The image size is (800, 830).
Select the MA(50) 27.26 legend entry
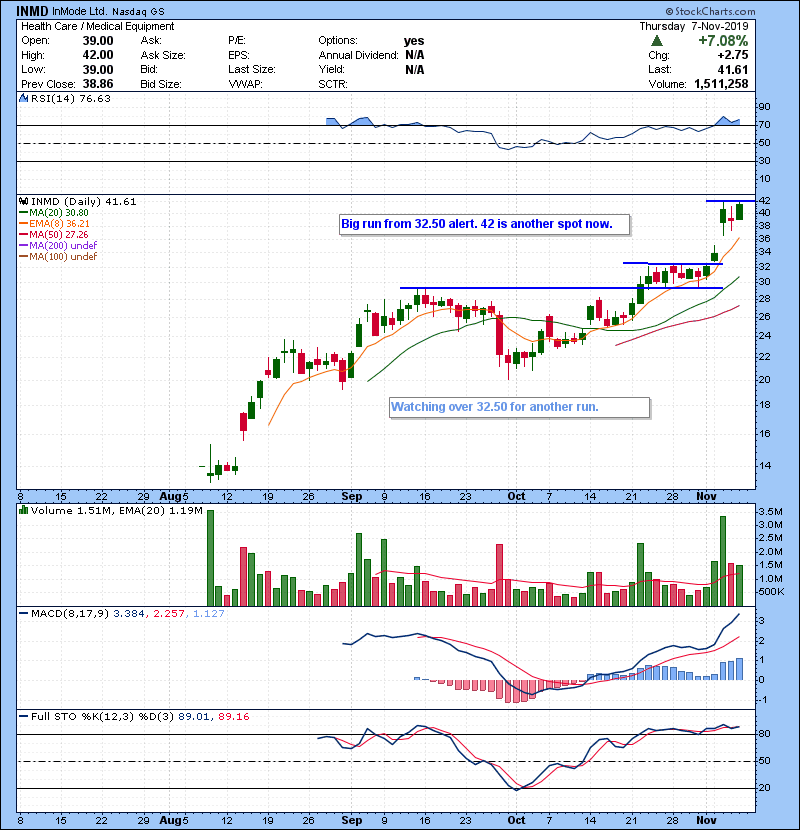(54, 234)
